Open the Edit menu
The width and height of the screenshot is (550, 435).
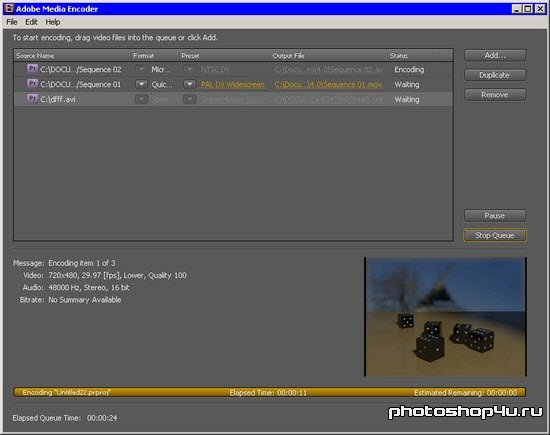[31, 22]
